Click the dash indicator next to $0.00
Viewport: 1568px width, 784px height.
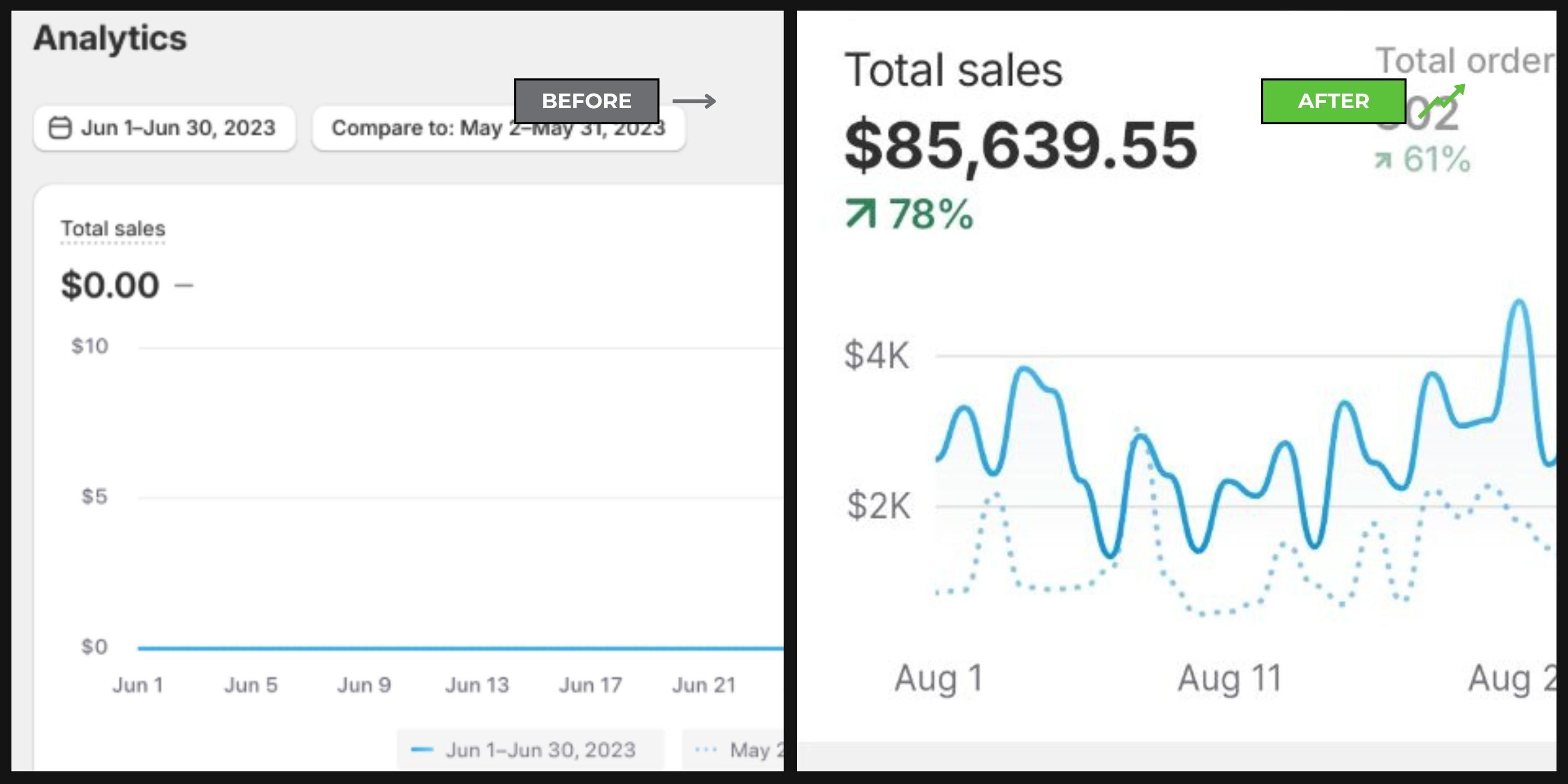click(184, 285)
